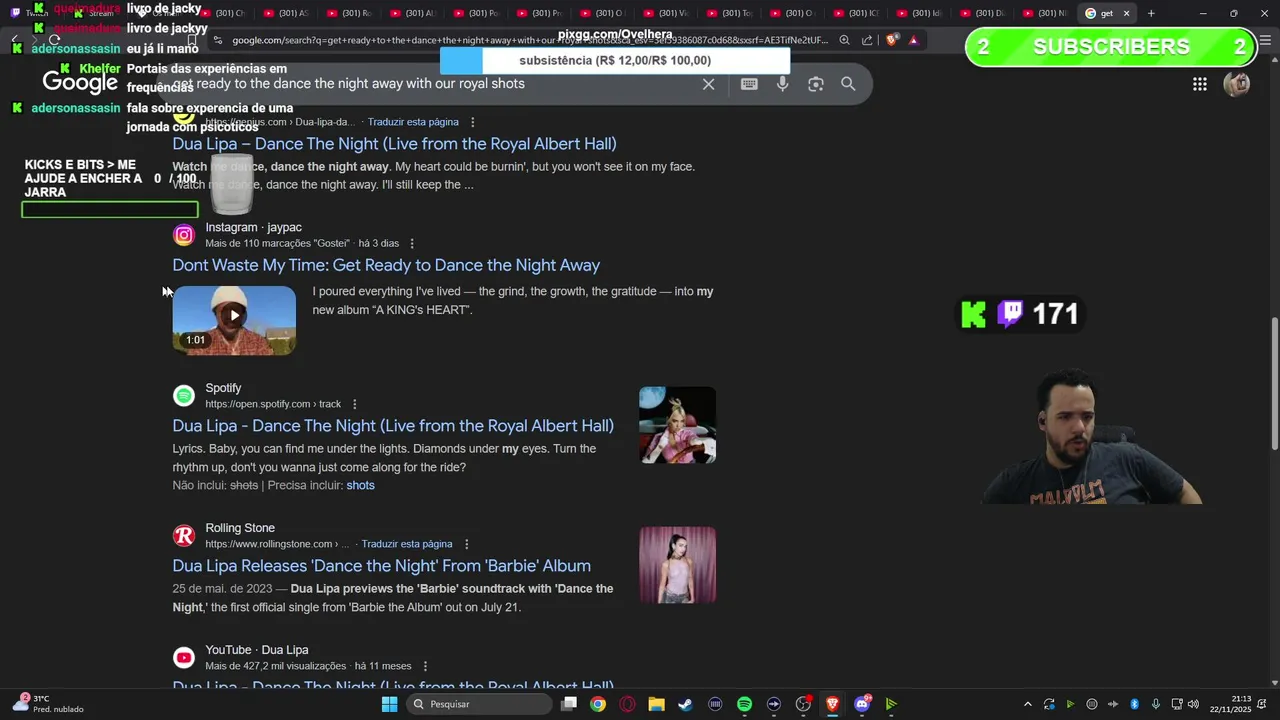Open Task View on the taskbar
This screenshot has height=720, width=1280.
click(569, 704)
